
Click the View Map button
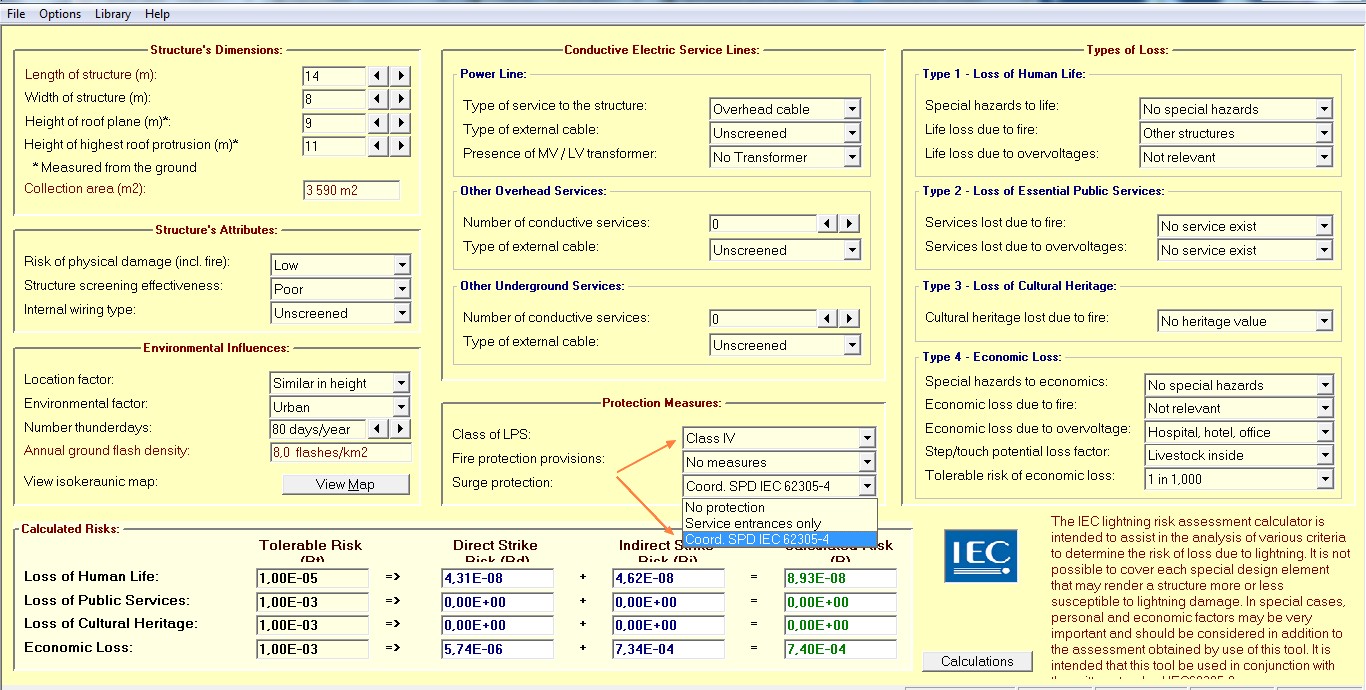pyautogui.click(x=346, y=484)
